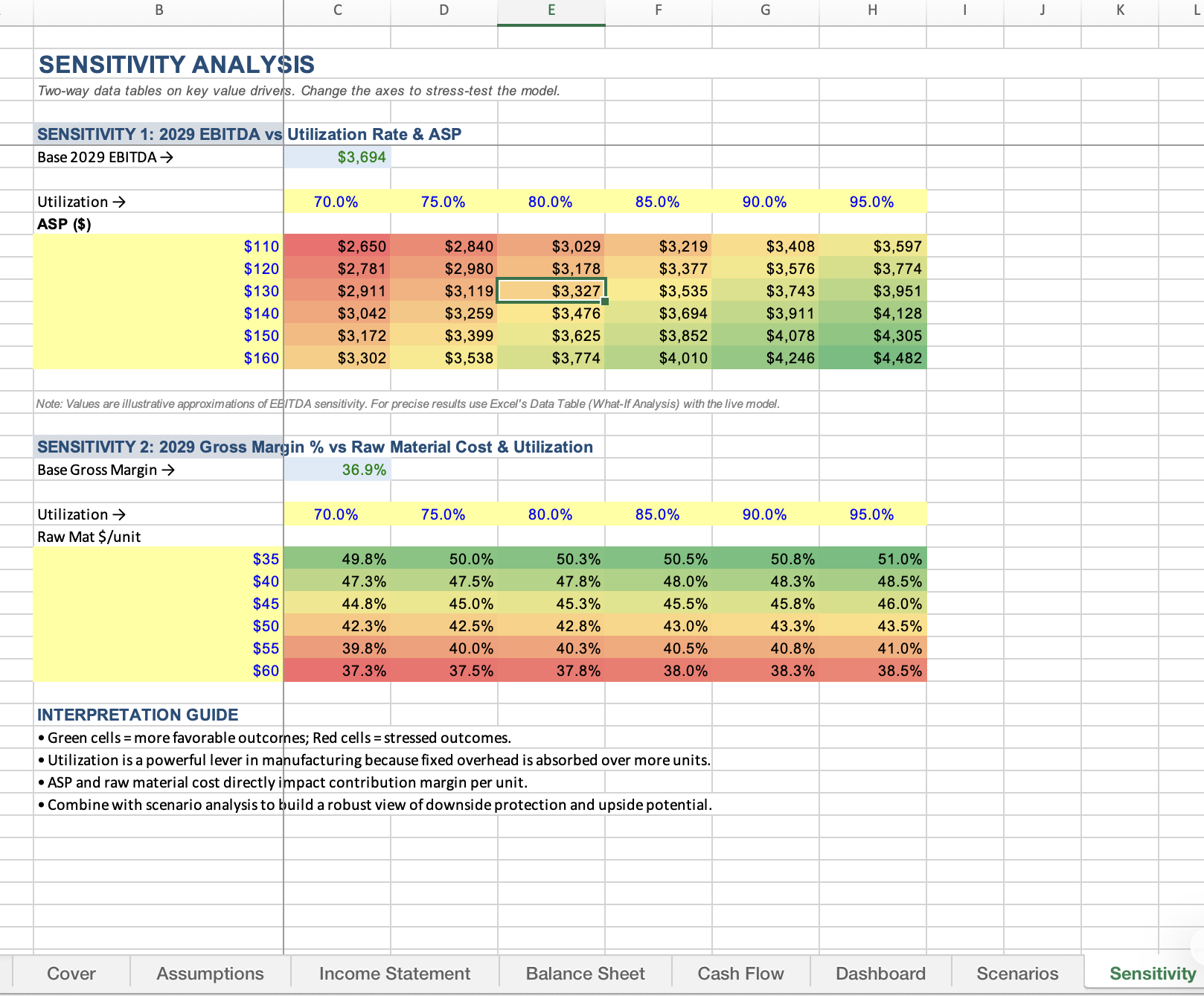Click the highlighted column E header
Screen dimensions: 1204x996
[x=551, y=10]
